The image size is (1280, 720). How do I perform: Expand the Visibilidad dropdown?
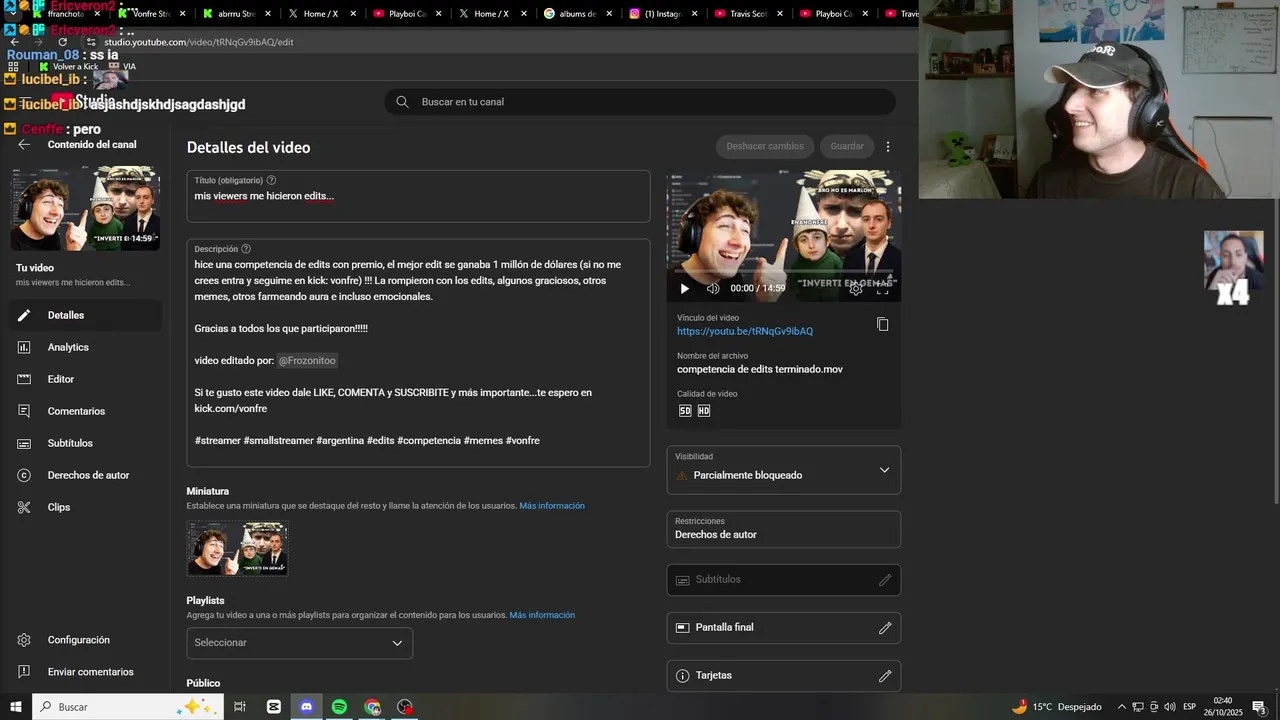click(784, 470)
